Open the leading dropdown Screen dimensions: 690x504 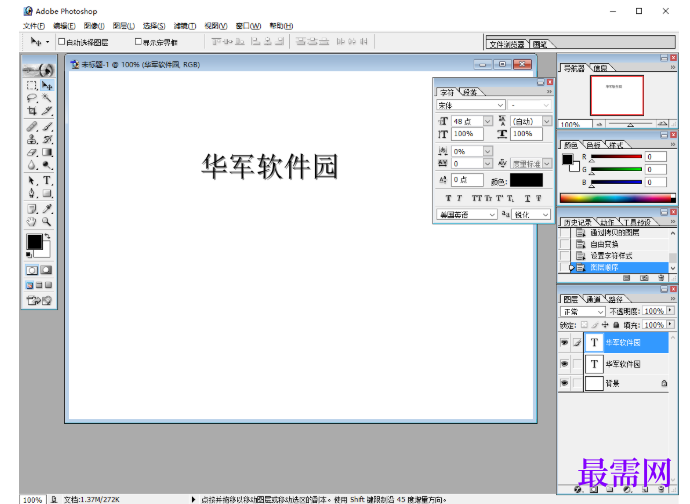pyautogui.click(x=547, y=121)
